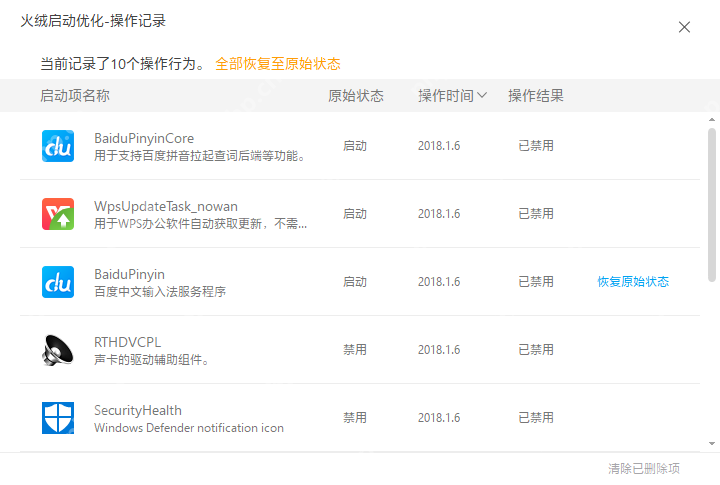Select WpsUpdateTask_nowan item name

coord(166,206)
